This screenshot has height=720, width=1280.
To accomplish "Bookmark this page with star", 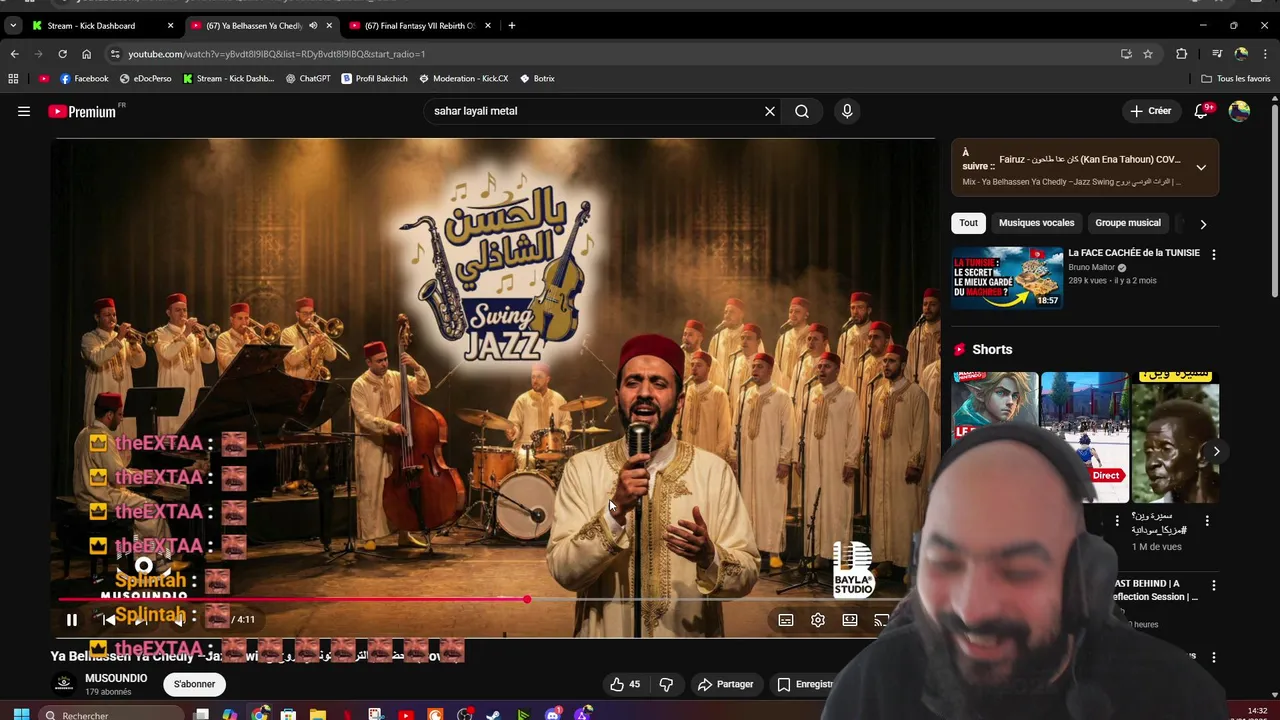I will pyautogui.click(x=1148, y=54).
